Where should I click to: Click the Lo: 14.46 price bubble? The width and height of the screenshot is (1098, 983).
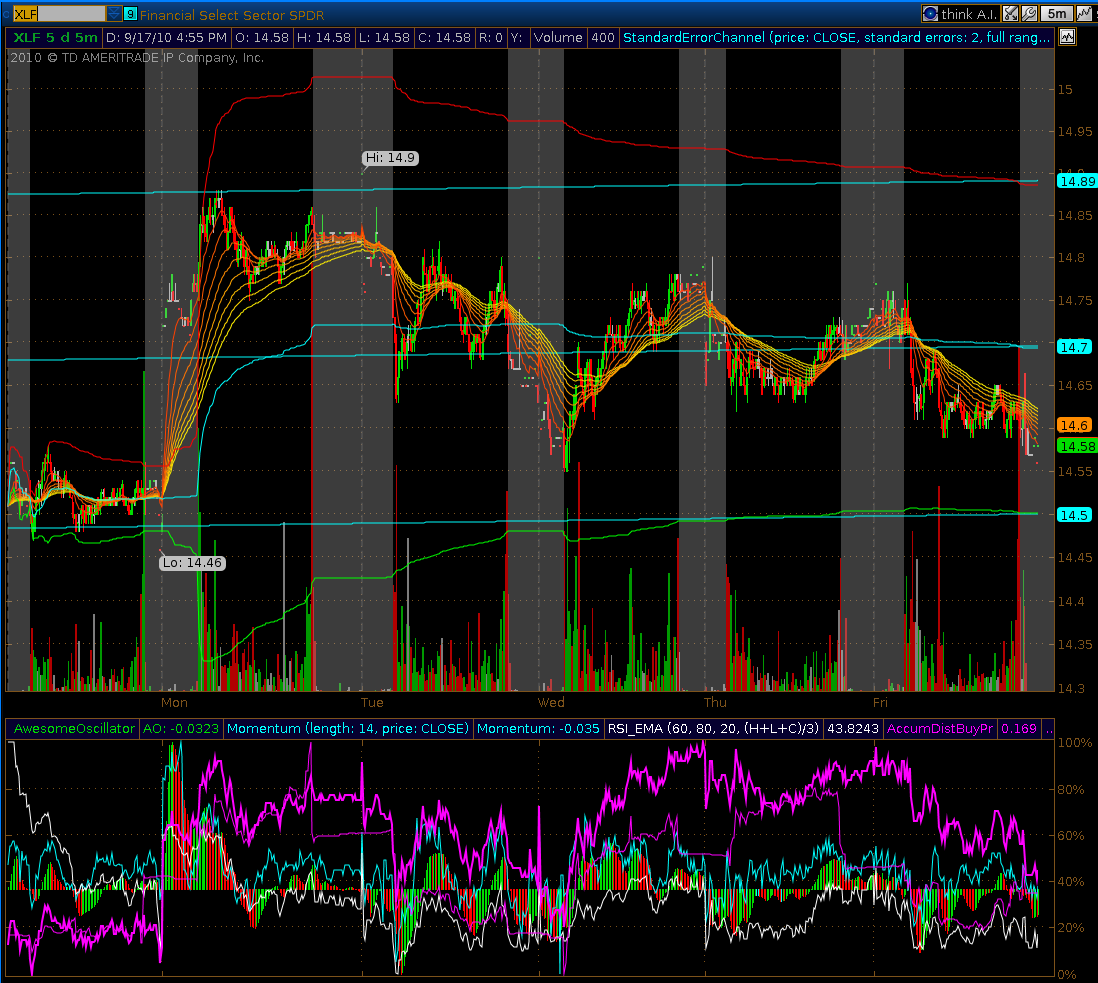(x=192, y=563)
